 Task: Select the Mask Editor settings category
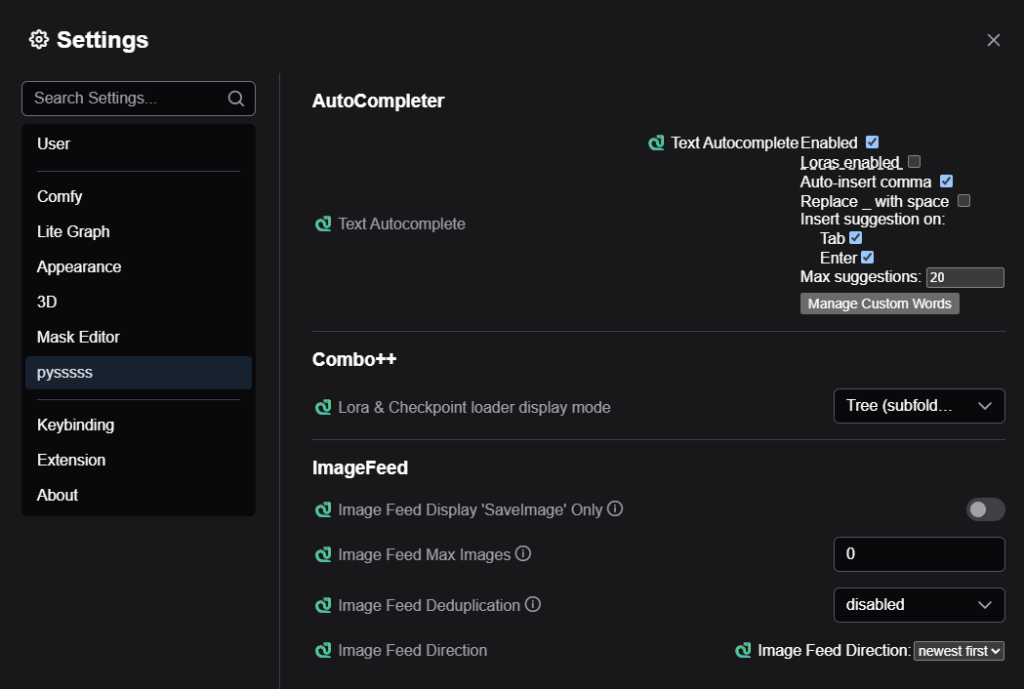pyautogui.click(x=78, y=337)
